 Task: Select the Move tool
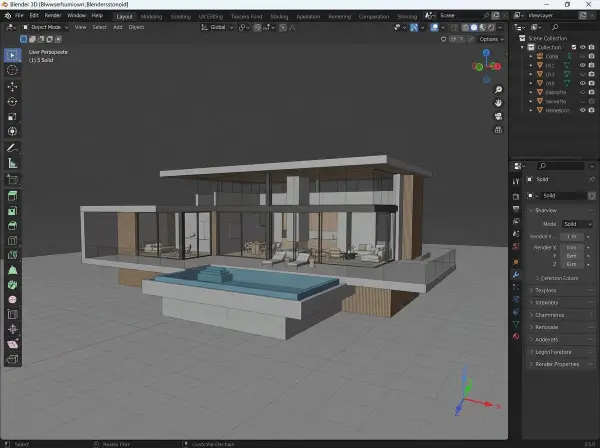(x=12, y=87)
